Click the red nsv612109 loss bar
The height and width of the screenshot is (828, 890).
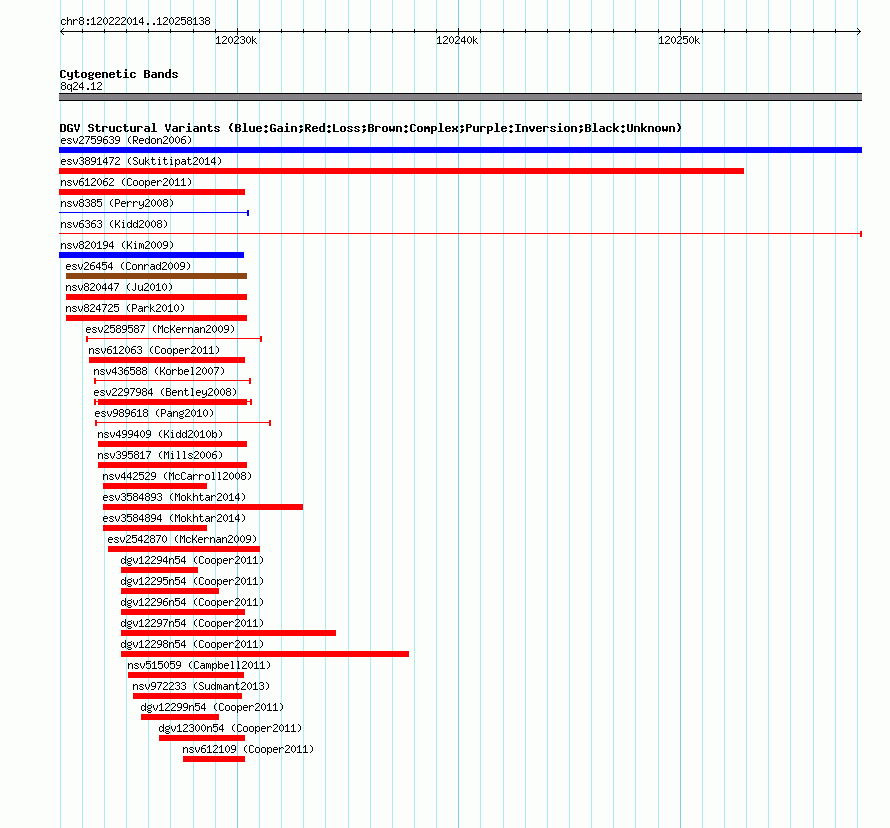pyautogui.click(x=214, y=759)
